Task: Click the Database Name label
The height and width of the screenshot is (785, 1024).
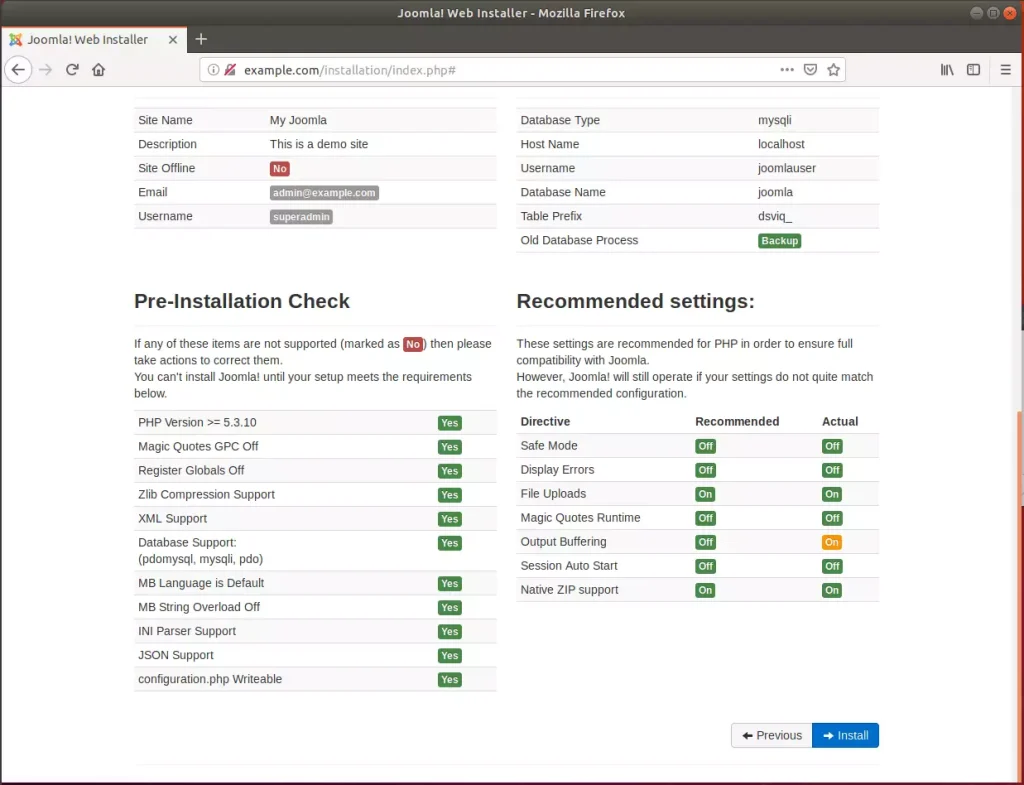Action: point(563,192)
